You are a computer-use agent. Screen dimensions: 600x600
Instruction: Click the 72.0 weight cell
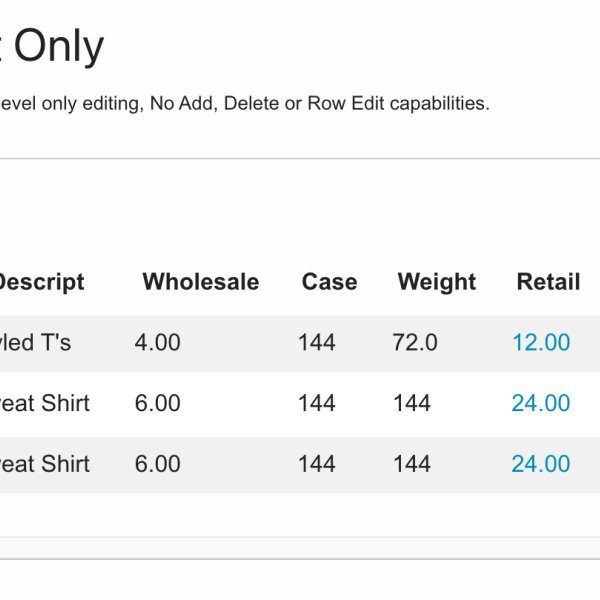click(x=415, y=343)
